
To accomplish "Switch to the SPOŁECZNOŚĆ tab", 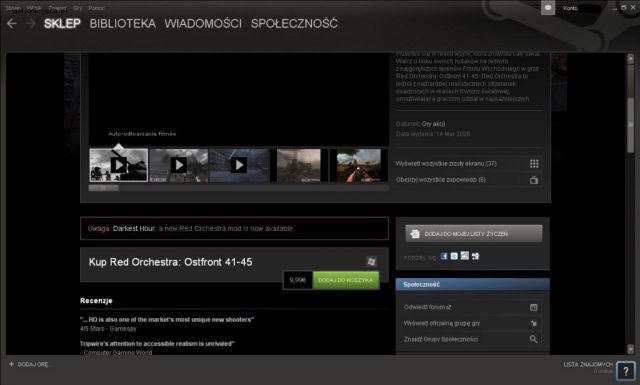I will pyautogui.click(x=294, y=24).
